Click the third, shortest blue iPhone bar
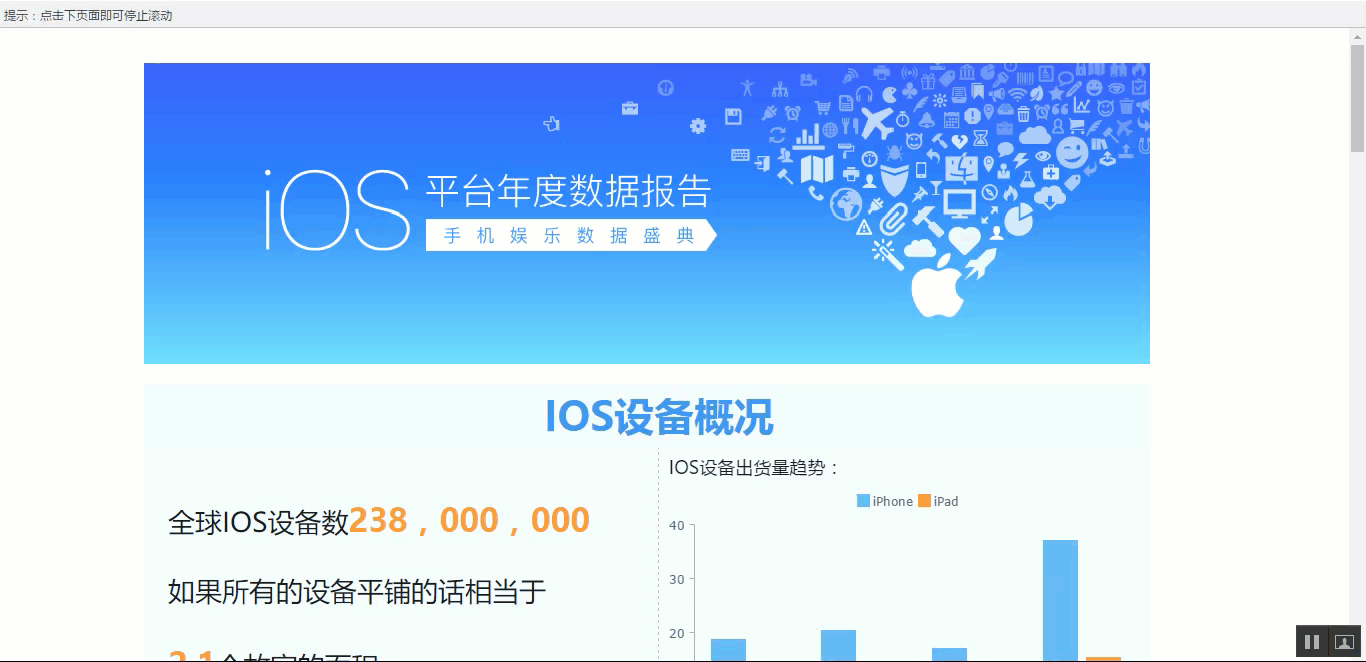 point(949,654)
